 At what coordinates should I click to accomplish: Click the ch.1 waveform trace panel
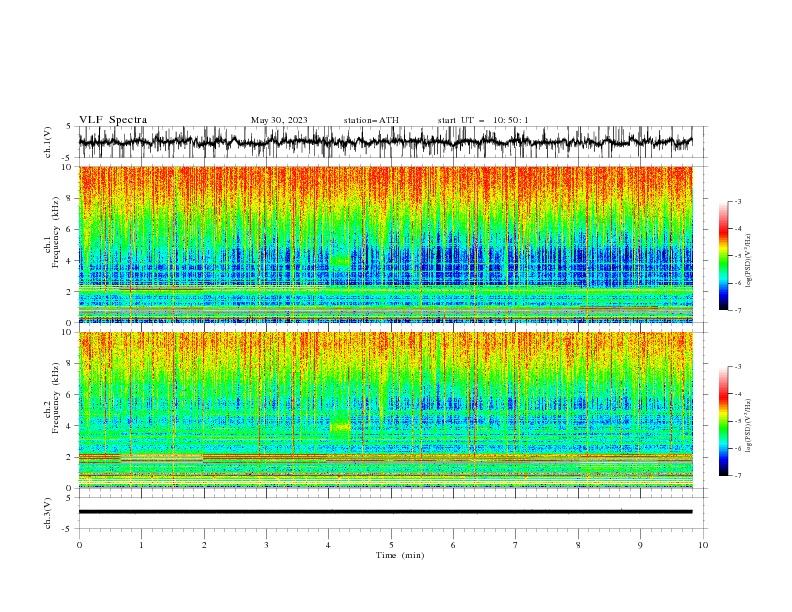click(x=385, y=142)
